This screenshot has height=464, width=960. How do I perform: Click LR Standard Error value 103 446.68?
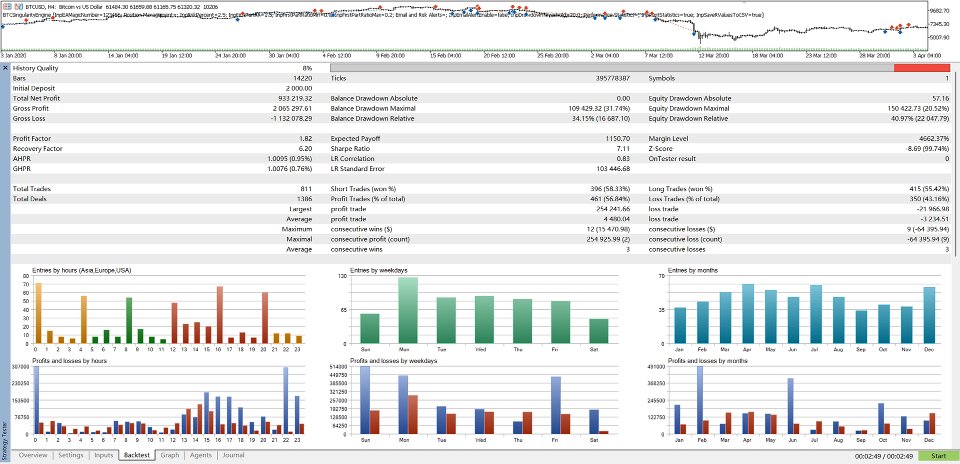(614, 168)
